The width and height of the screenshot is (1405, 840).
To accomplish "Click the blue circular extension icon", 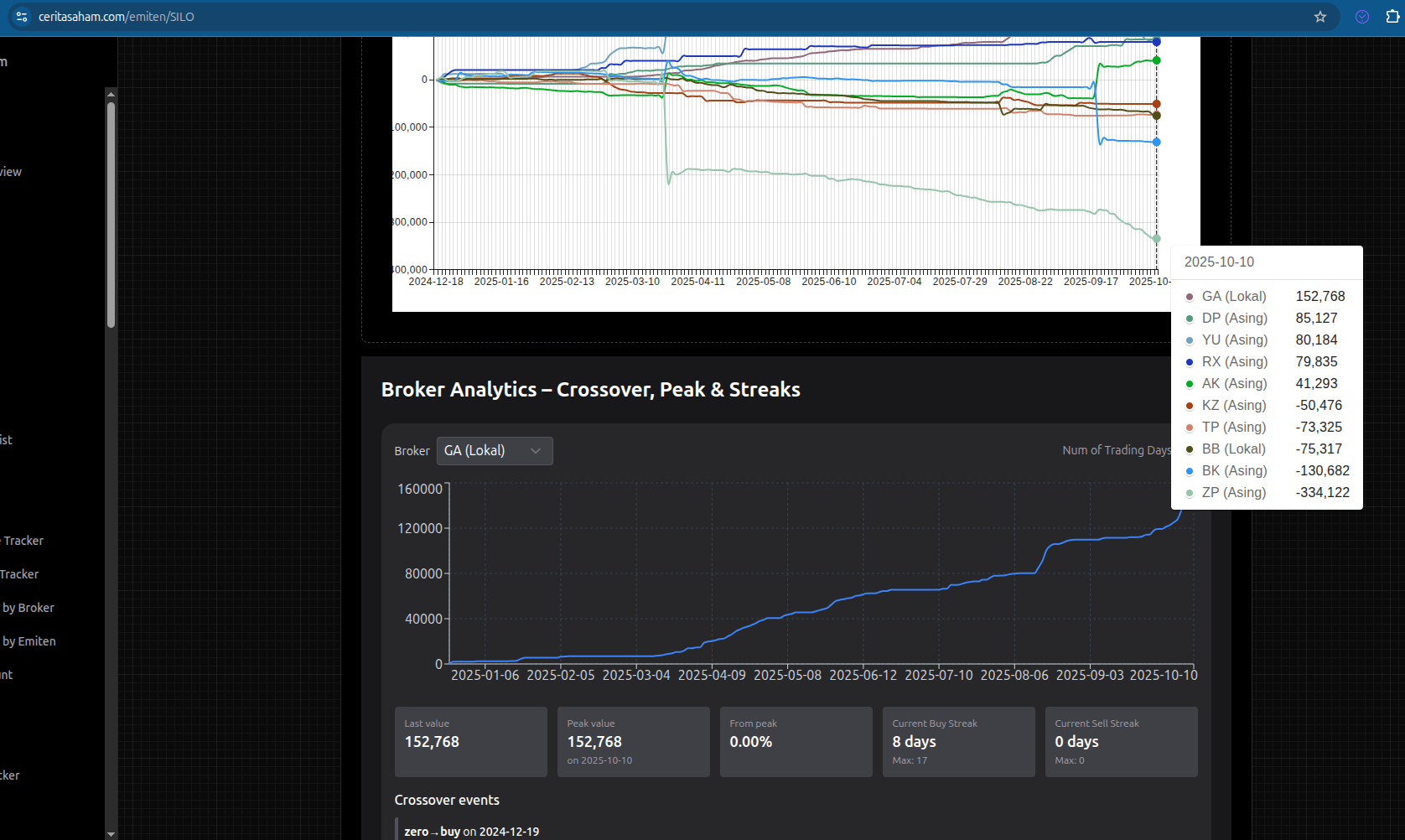I will [1362, 17].
